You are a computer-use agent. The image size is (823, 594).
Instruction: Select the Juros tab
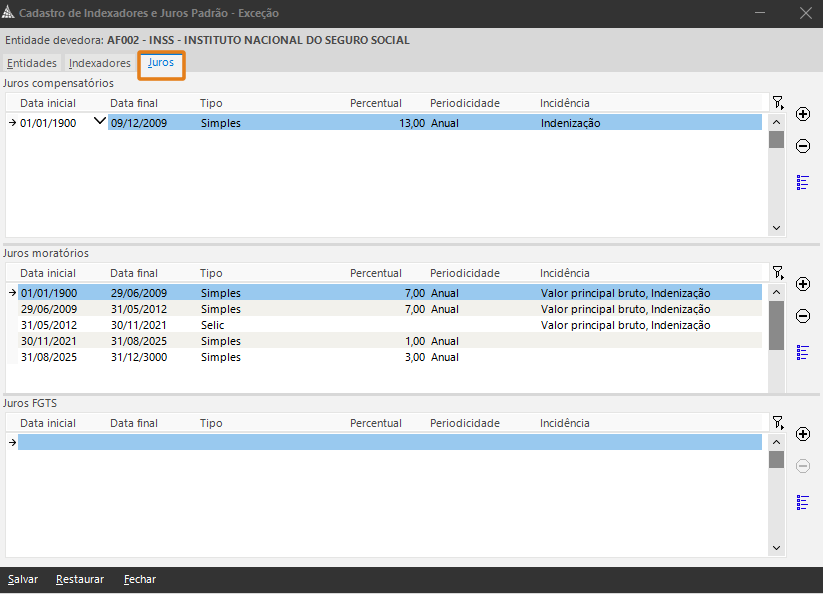click(x=161, y=62)
